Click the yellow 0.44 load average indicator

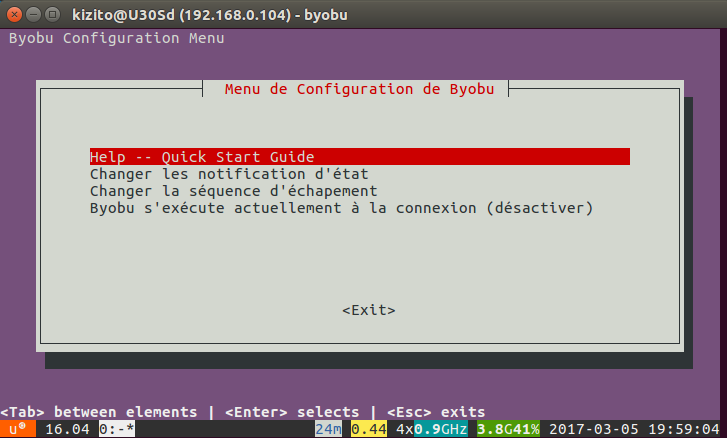click(x=367, y=429)
